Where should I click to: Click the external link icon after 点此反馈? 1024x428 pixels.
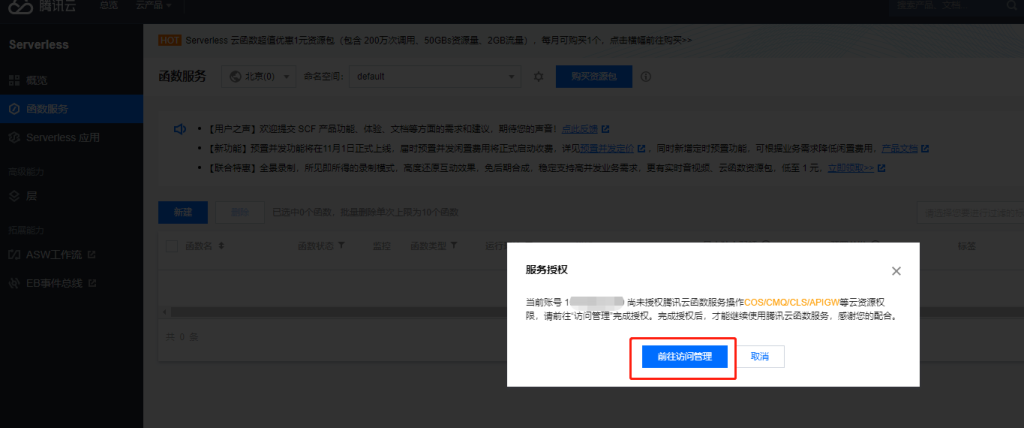pyautogui.click(x=605, y=129)
